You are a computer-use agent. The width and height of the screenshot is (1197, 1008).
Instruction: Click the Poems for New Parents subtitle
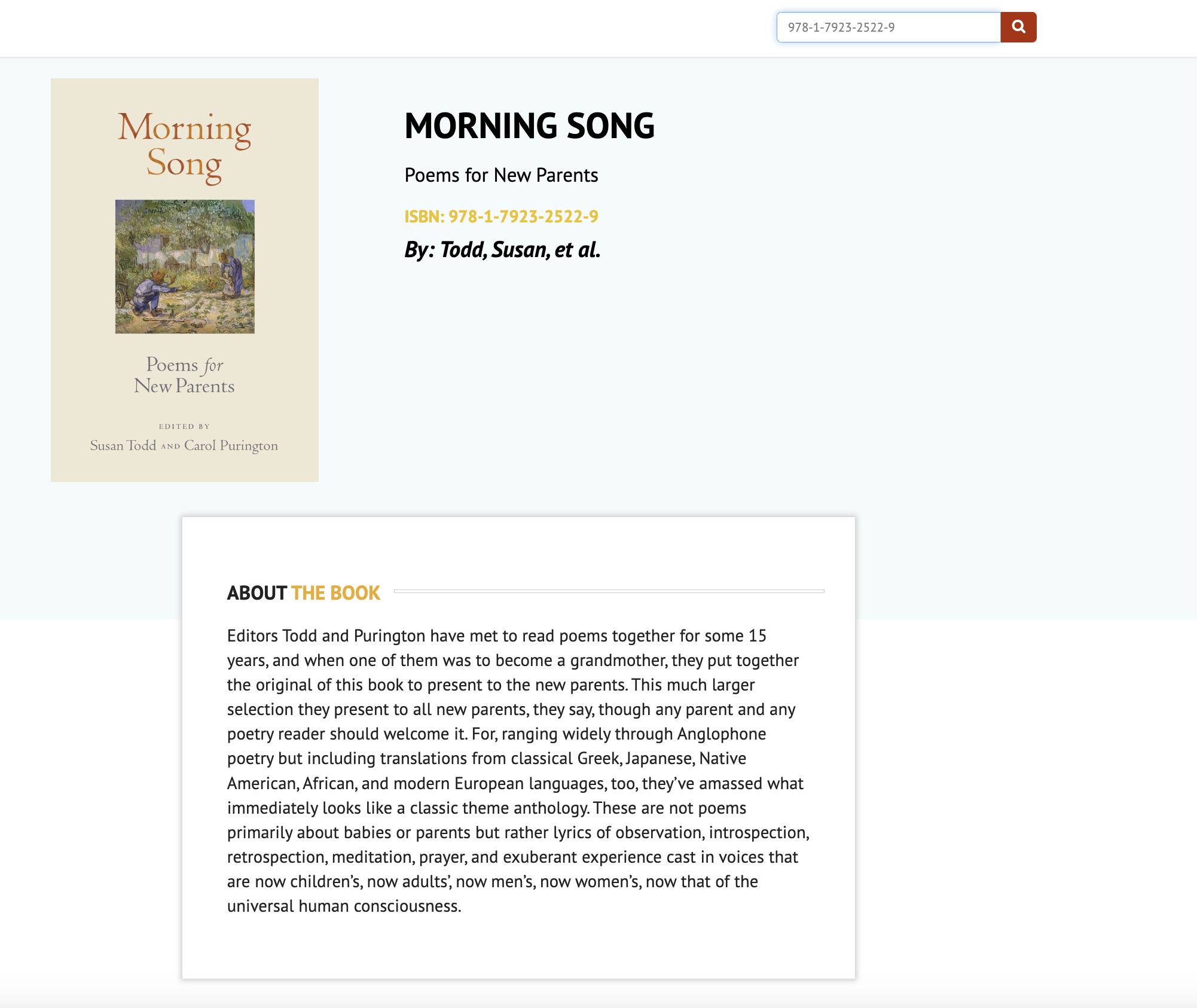click(501, 175)
